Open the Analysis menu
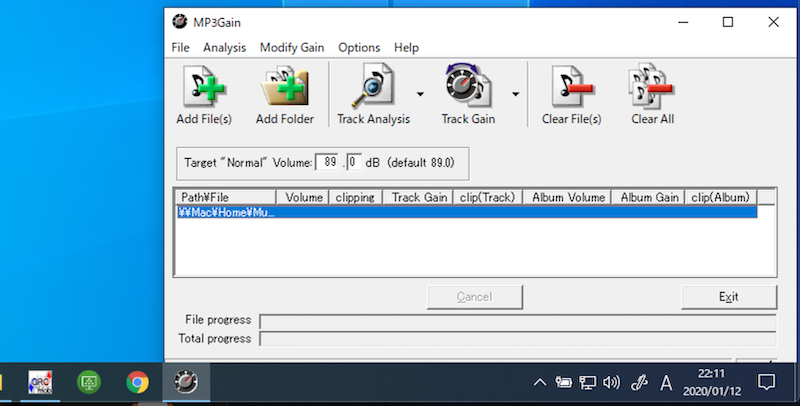 point(224,47)
